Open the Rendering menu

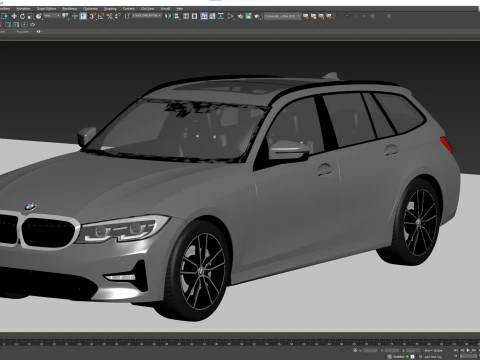[x=70, y=9]
